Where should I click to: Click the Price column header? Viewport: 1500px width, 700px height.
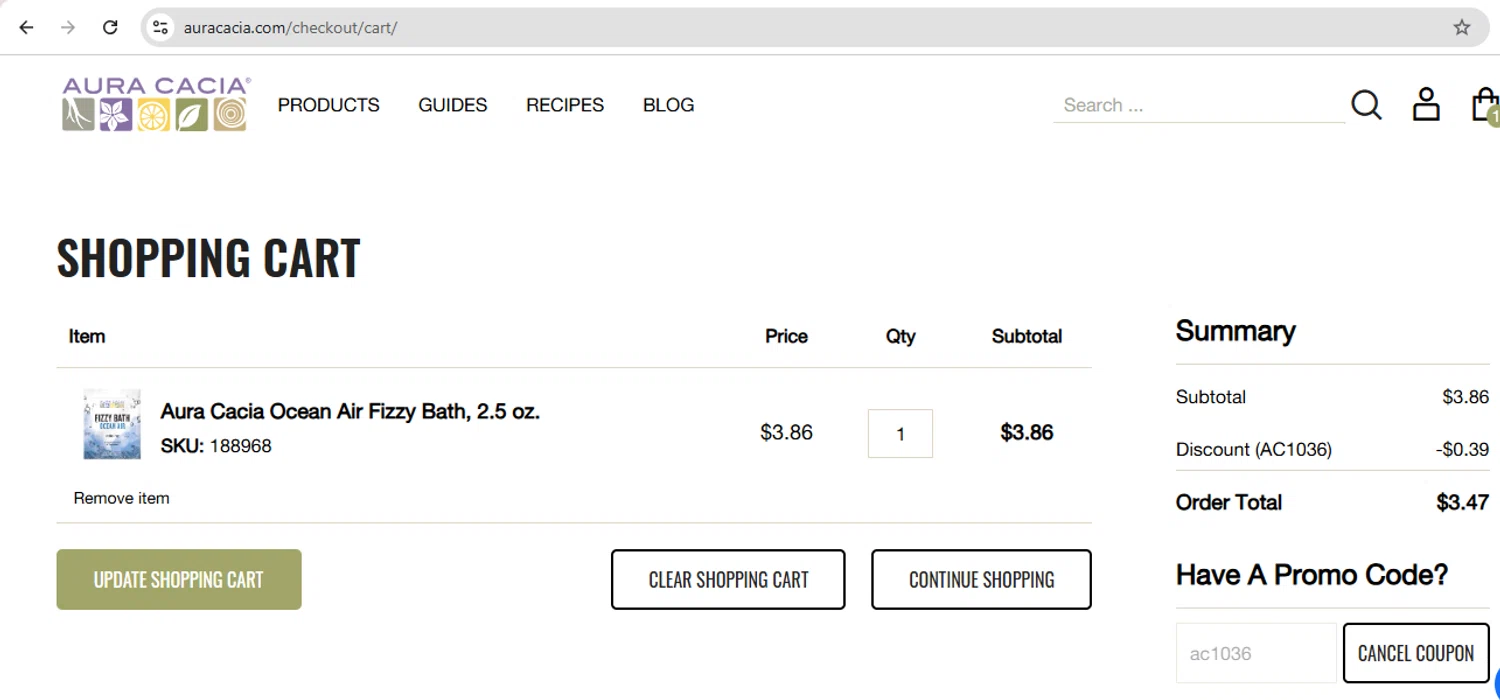787,337
